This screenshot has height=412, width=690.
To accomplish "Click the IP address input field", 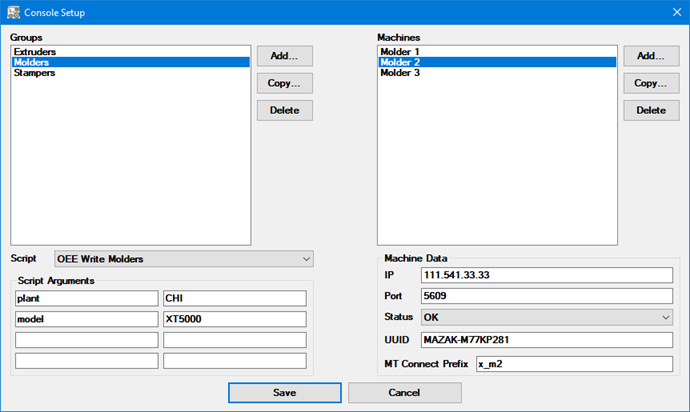I will click(x=546, y=275).
